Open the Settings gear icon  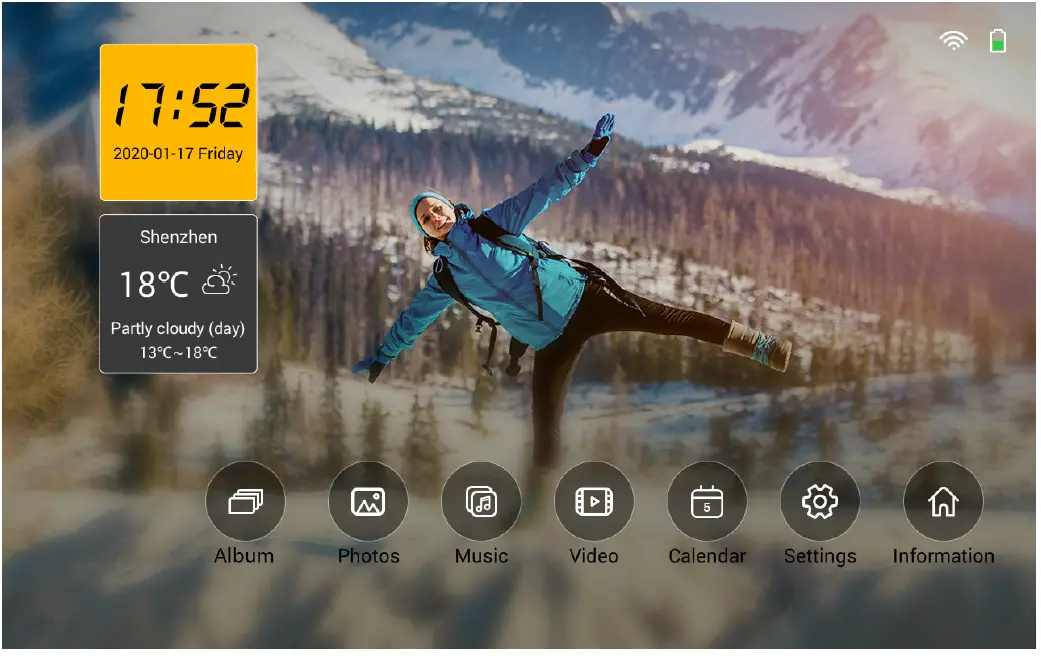820,501
